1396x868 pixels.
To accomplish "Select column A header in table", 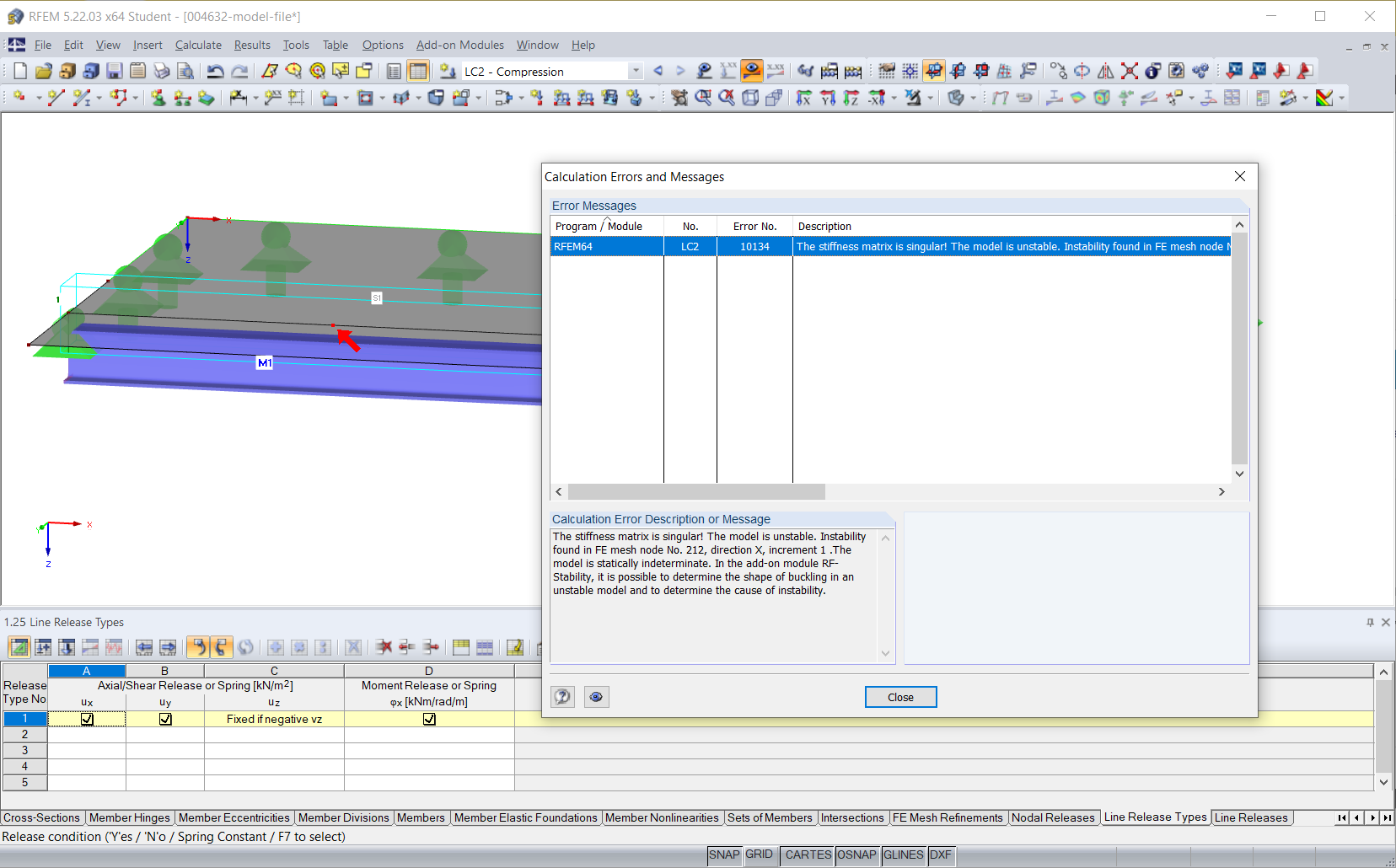I will point(87,671).
